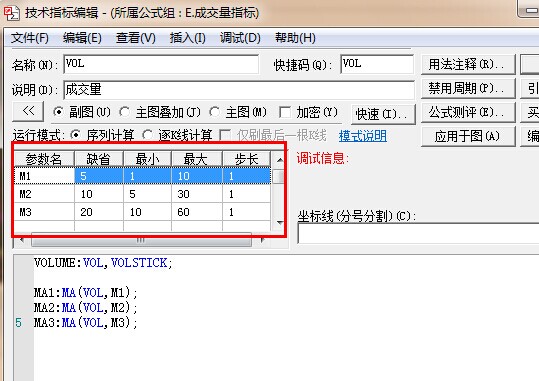
Task: Toggle 仅刷最后一根K线 checkbox
Action: [x=225, y=135]
